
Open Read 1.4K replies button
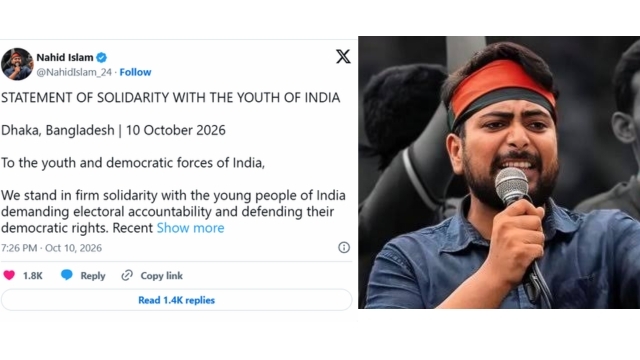[176, 300]
